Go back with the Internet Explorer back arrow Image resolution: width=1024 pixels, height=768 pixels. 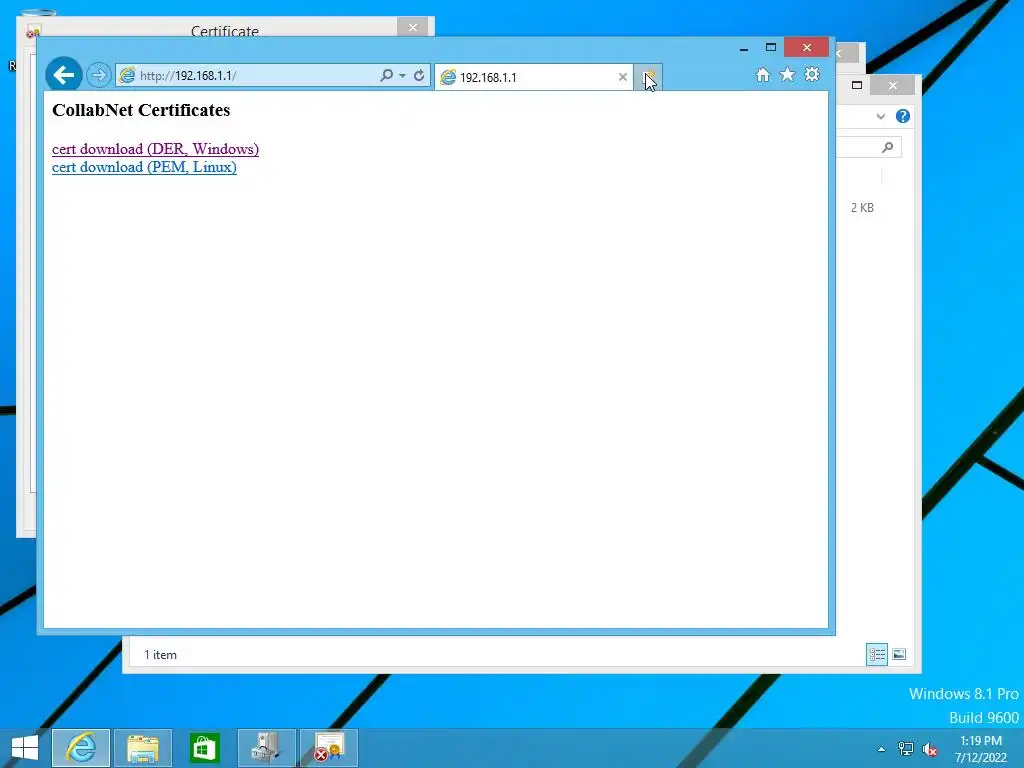click(64, 75)
